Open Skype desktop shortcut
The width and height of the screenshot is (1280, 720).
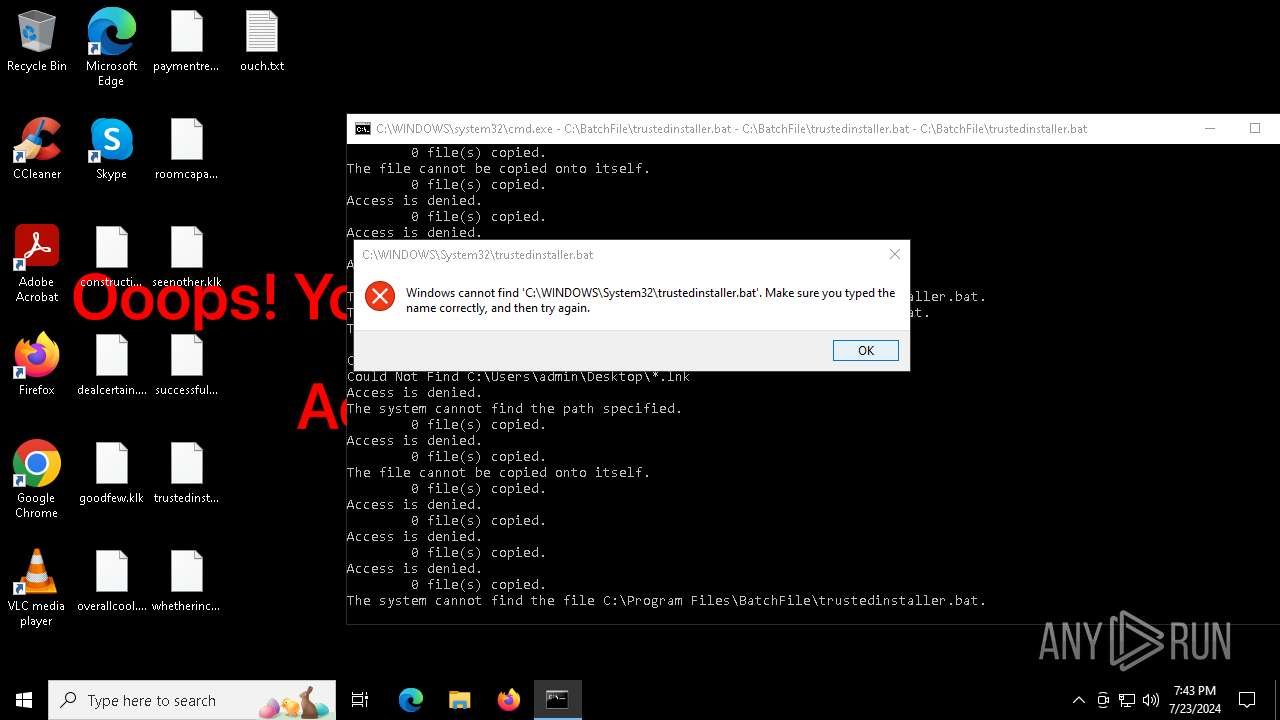(111, 150)
